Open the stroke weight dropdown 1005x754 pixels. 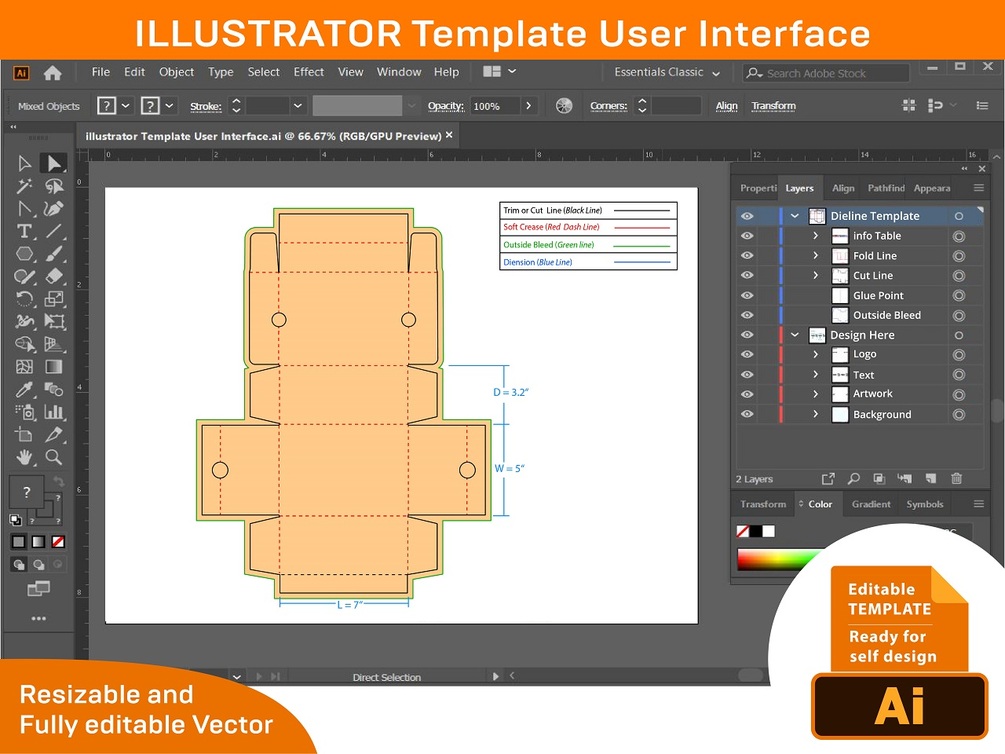pyautogui.click(x=297, y=106)
